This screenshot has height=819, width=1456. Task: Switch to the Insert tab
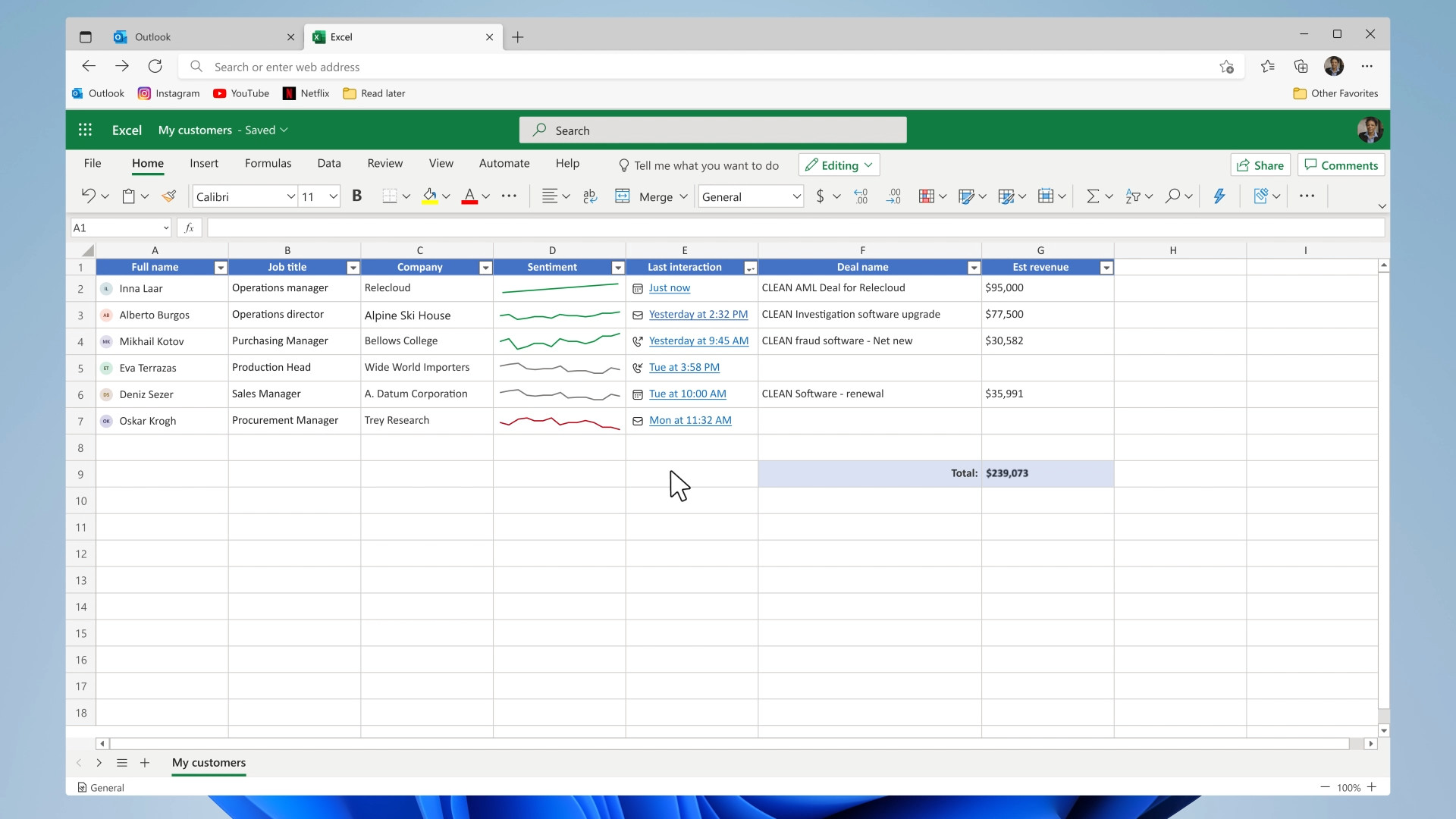pos(204,163)
